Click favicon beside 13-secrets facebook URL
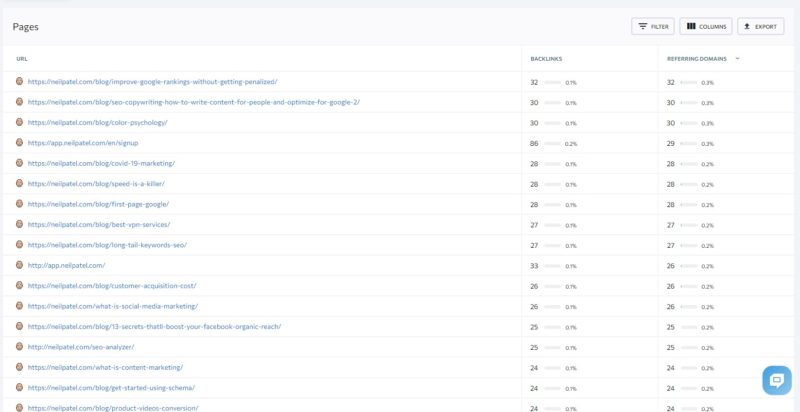 pyautogui.click(x=19, y=326)
